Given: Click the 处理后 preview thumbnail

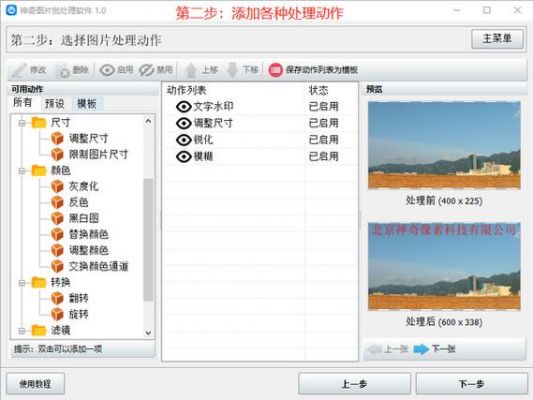Looking at the screenshot, I should coord(444,266).
